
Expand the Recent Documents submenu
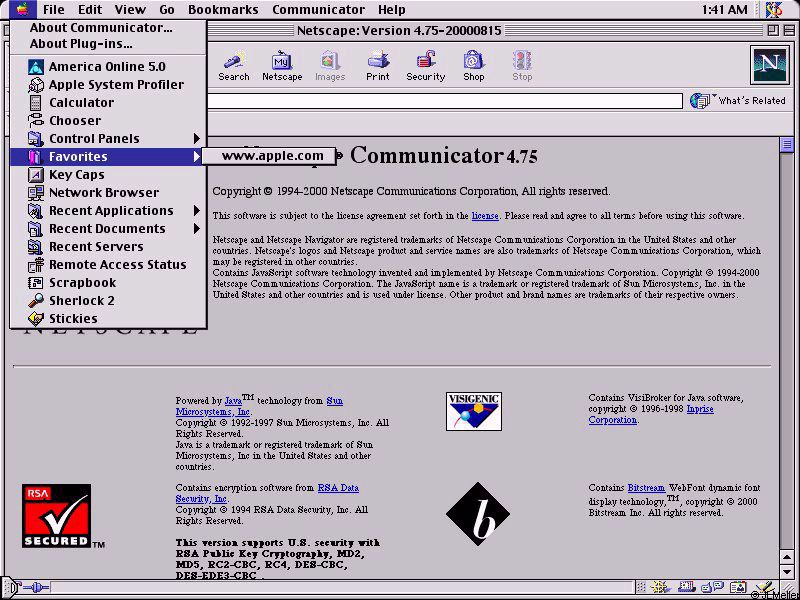pyautogui.click(x=108, y=229)
